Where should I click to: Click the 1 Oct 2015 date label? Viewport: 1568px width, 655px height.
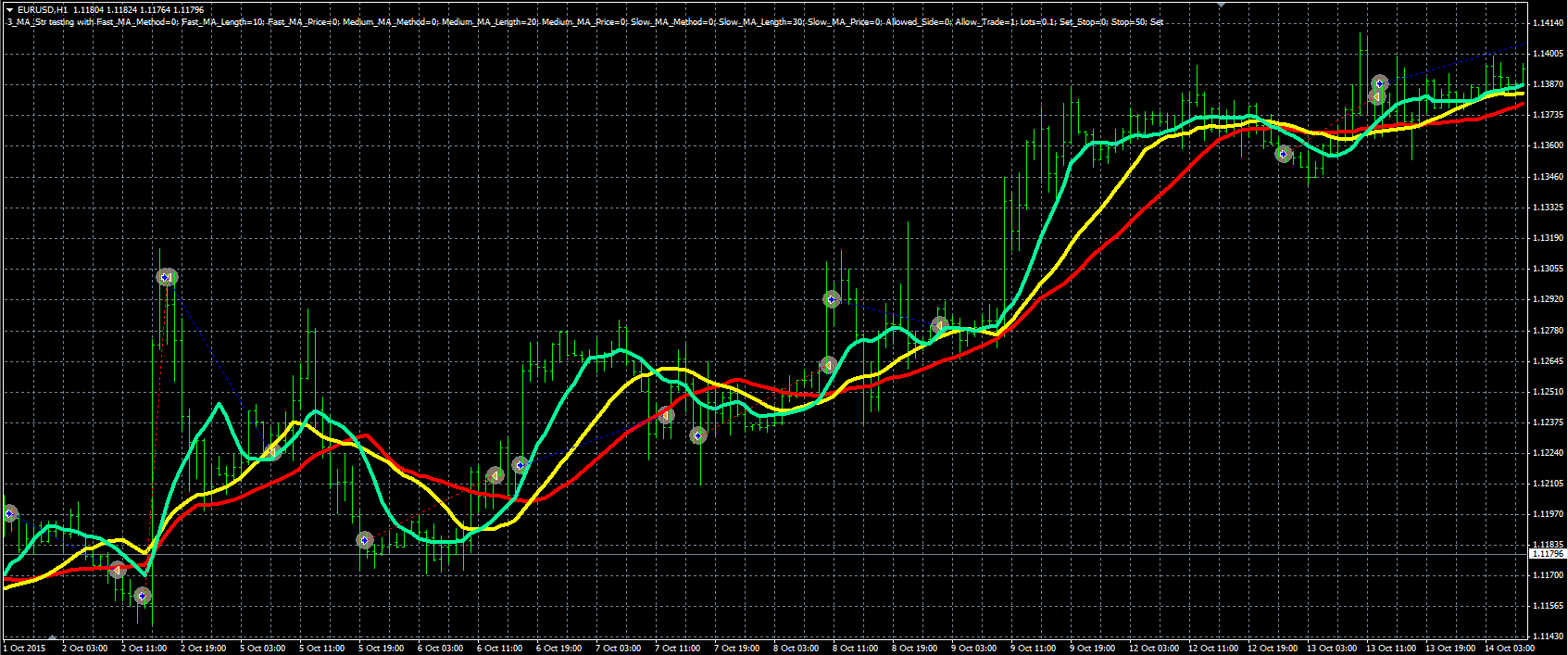coord(26,648)
